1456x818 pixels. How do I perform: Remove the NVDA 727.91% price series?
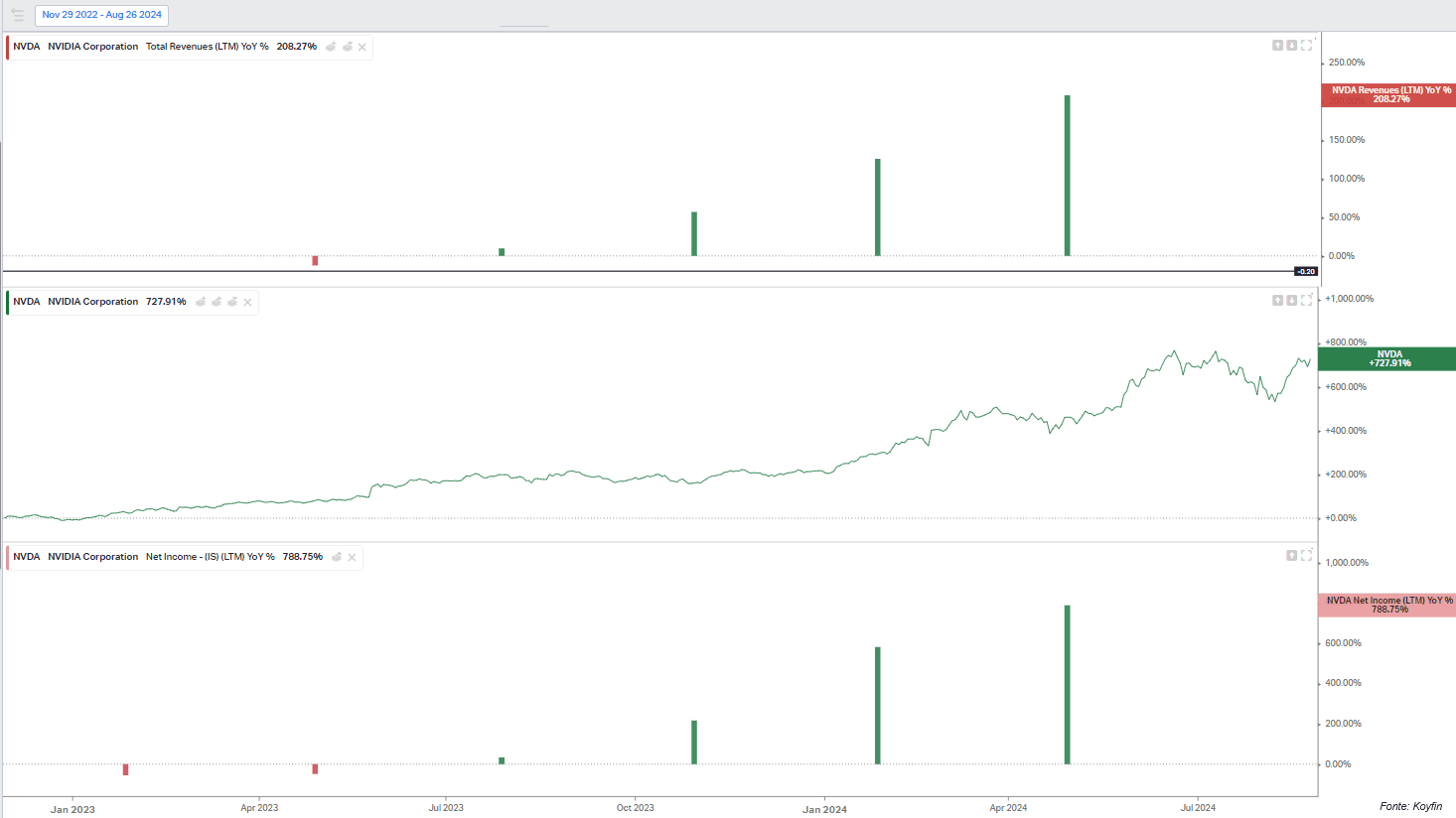(248, 302)
